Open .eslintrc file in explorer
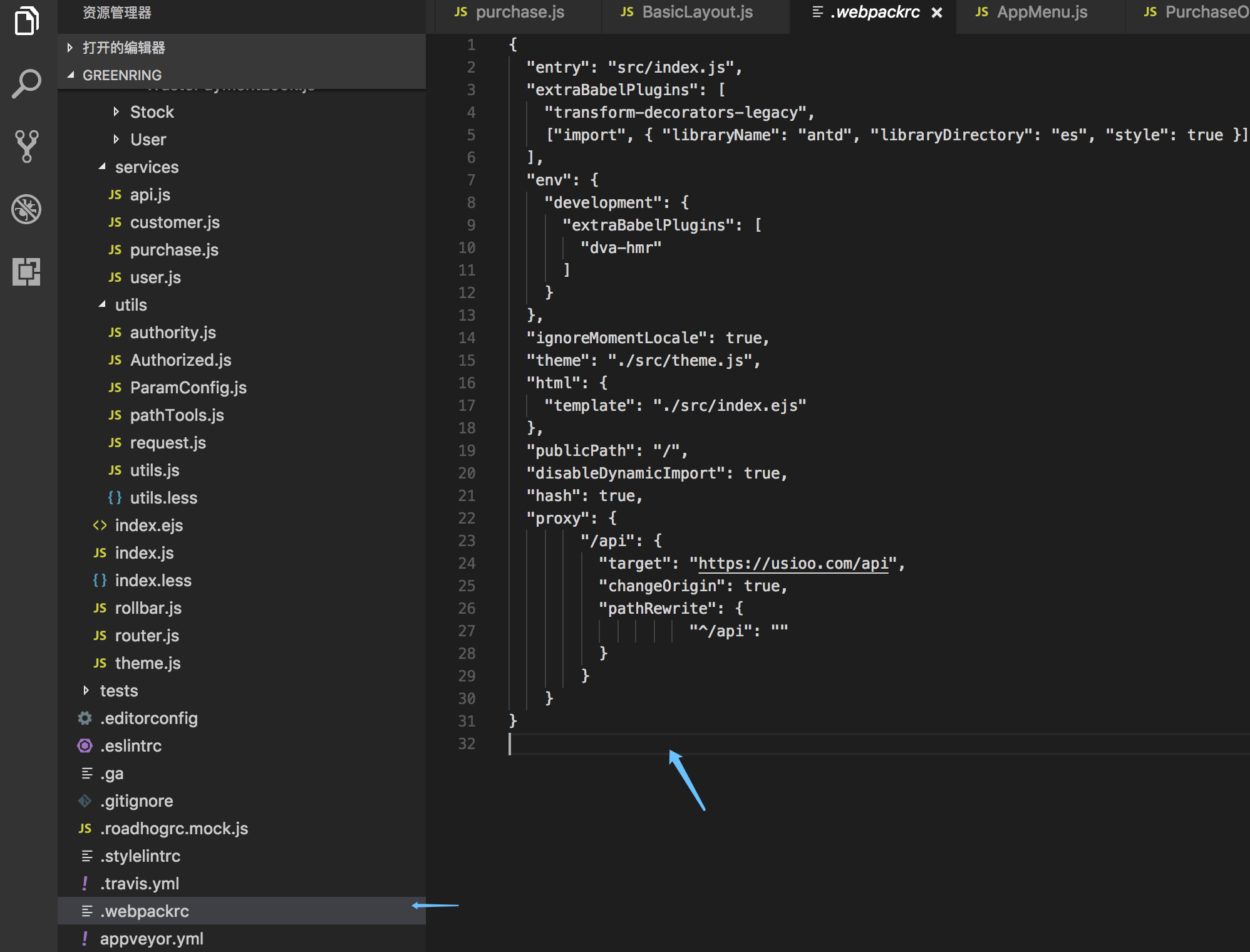 click(131, 746)
